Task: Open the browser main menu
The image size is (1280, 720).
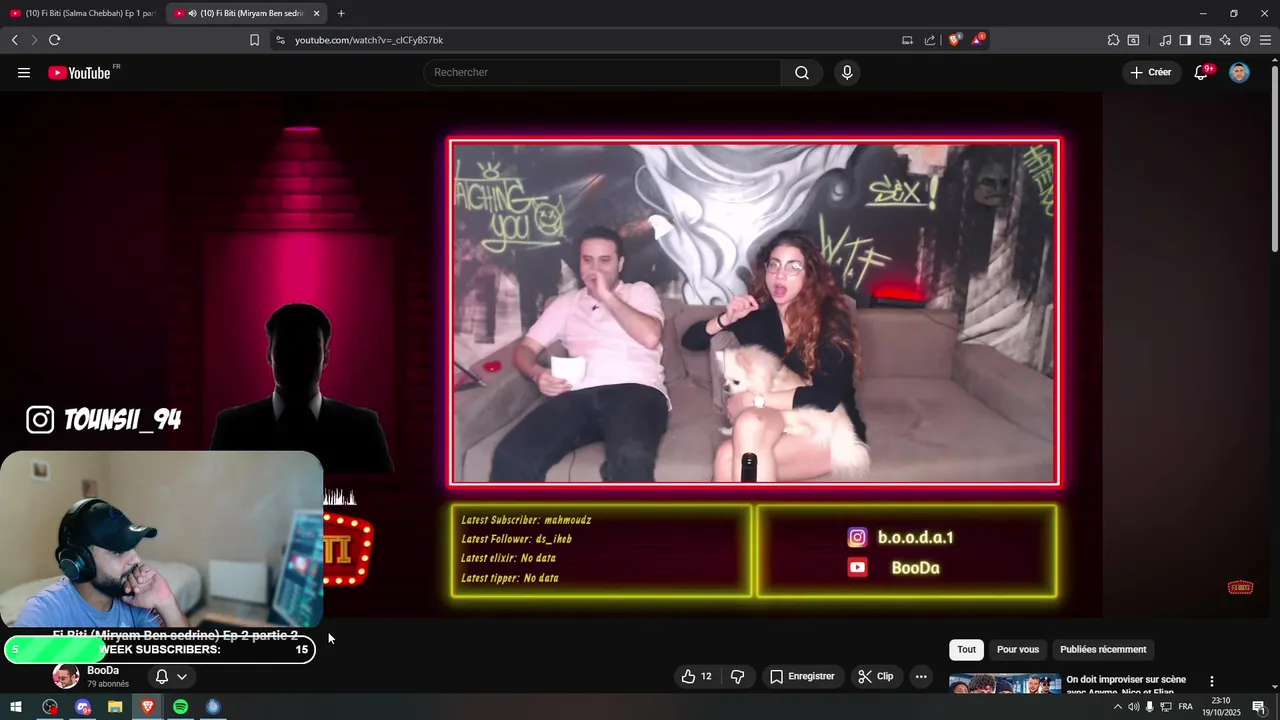Action: coord(1265,40)
